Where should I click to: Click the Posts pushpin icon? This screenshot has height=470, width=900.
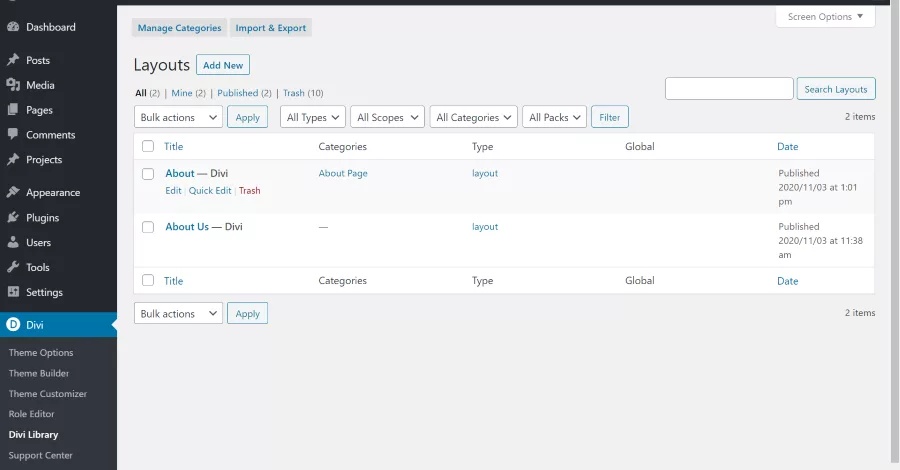13,60
